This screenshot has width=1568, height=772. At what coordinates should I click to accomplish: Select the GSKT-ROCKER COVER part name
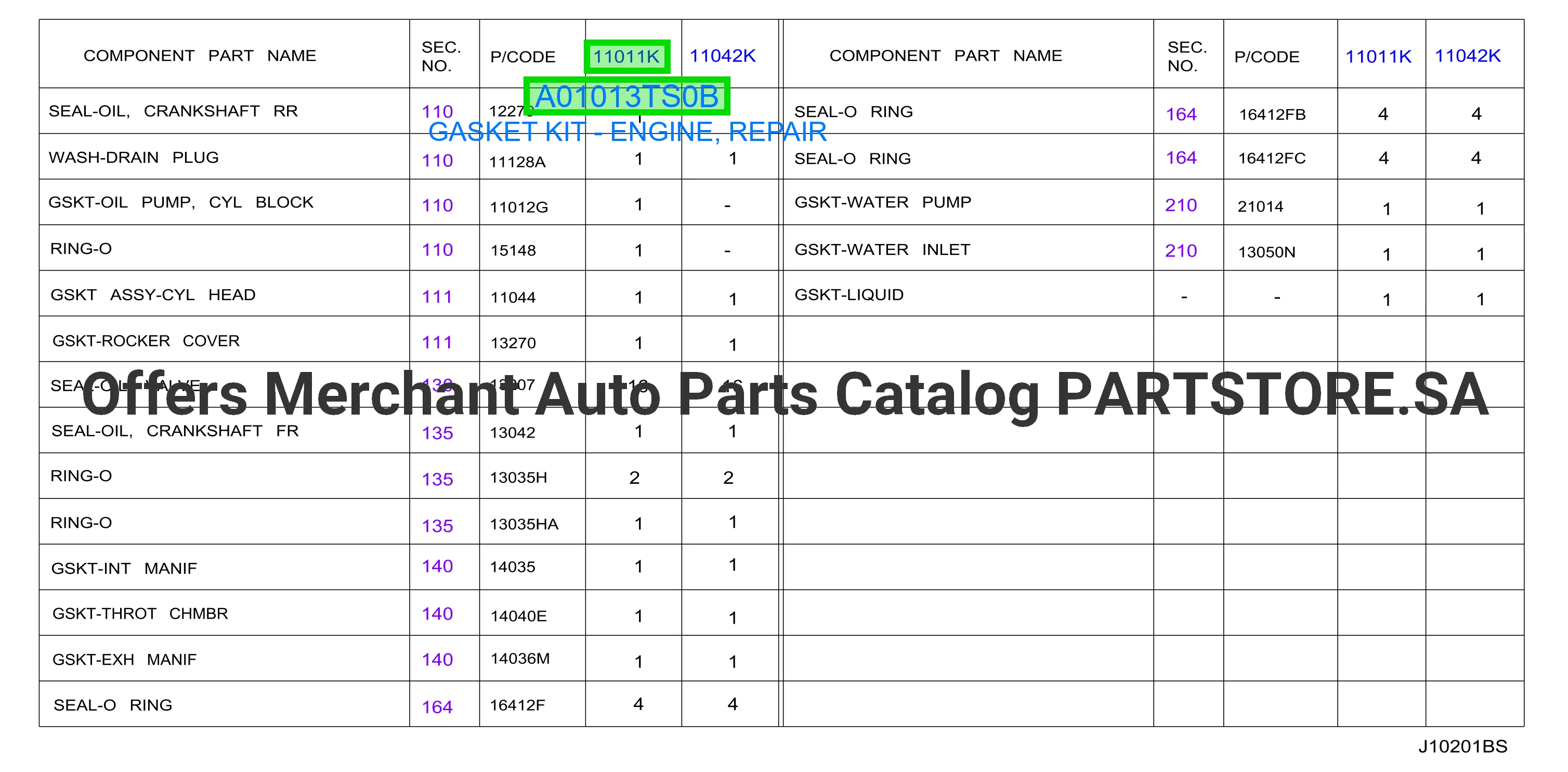click(x=146, y=341)
